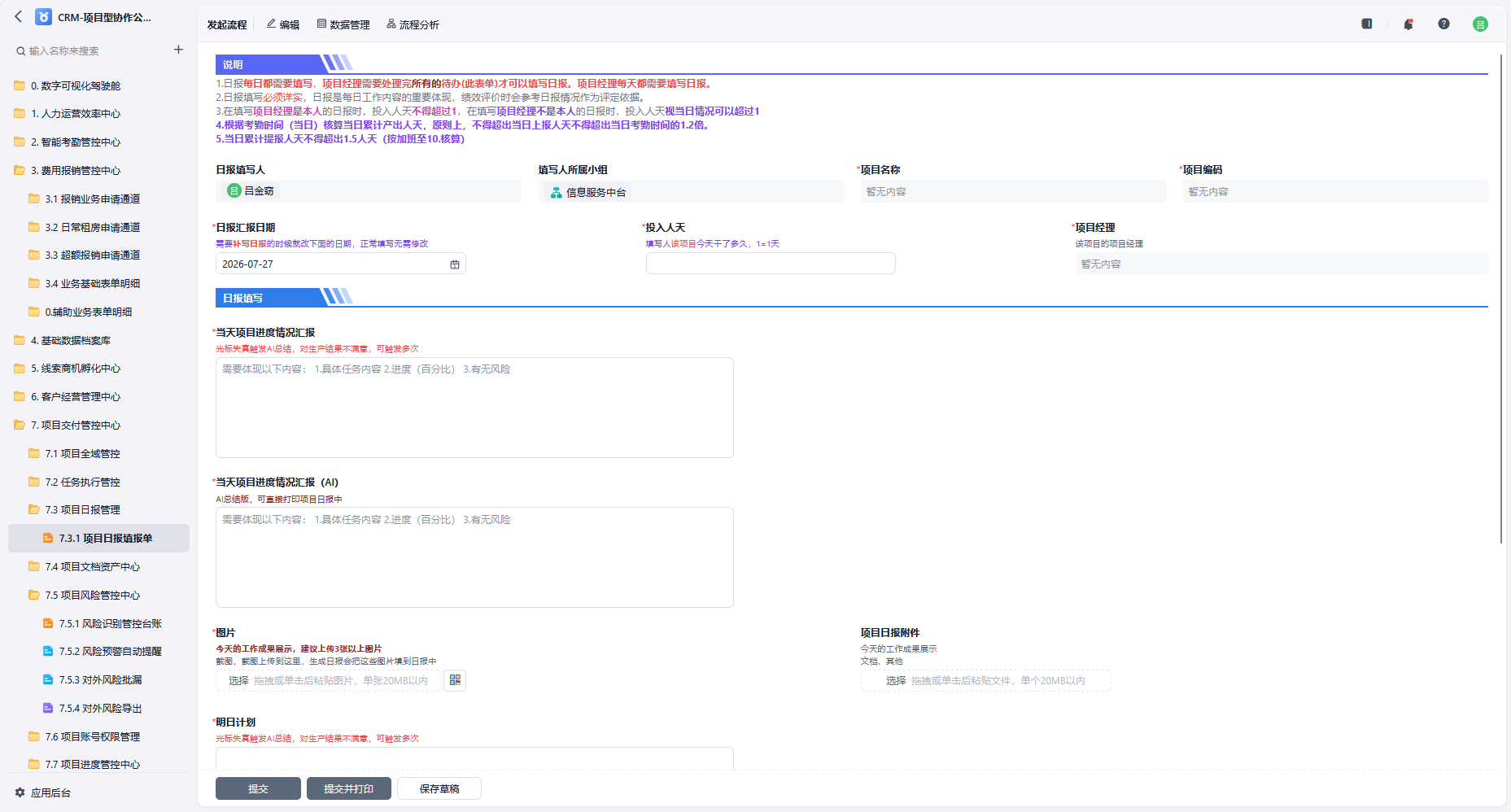Focus the 投入人天 input field
This screenshot has width=1511, height=812.
(771, 264)
